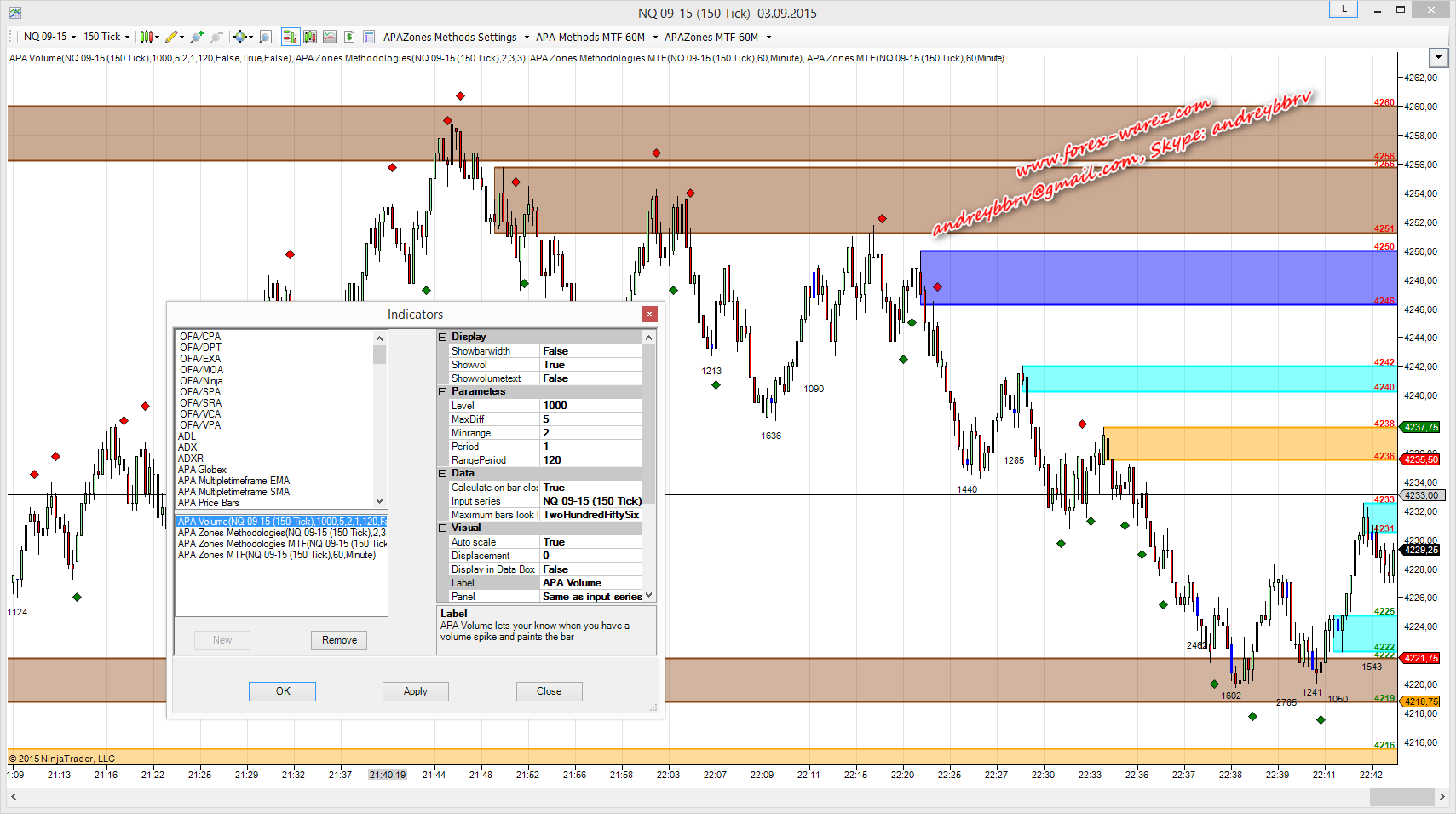Toggle Display in Data Box value
This screenshot has height=814, width=1456.
590,569
